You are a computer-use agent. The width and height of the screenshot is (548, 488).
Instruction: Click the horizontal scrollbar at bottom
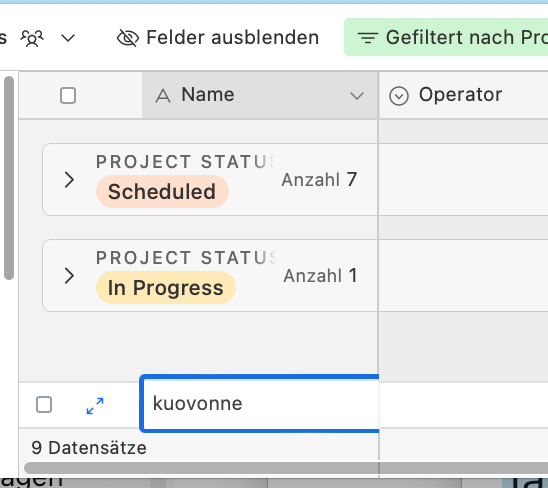(286, 468)
